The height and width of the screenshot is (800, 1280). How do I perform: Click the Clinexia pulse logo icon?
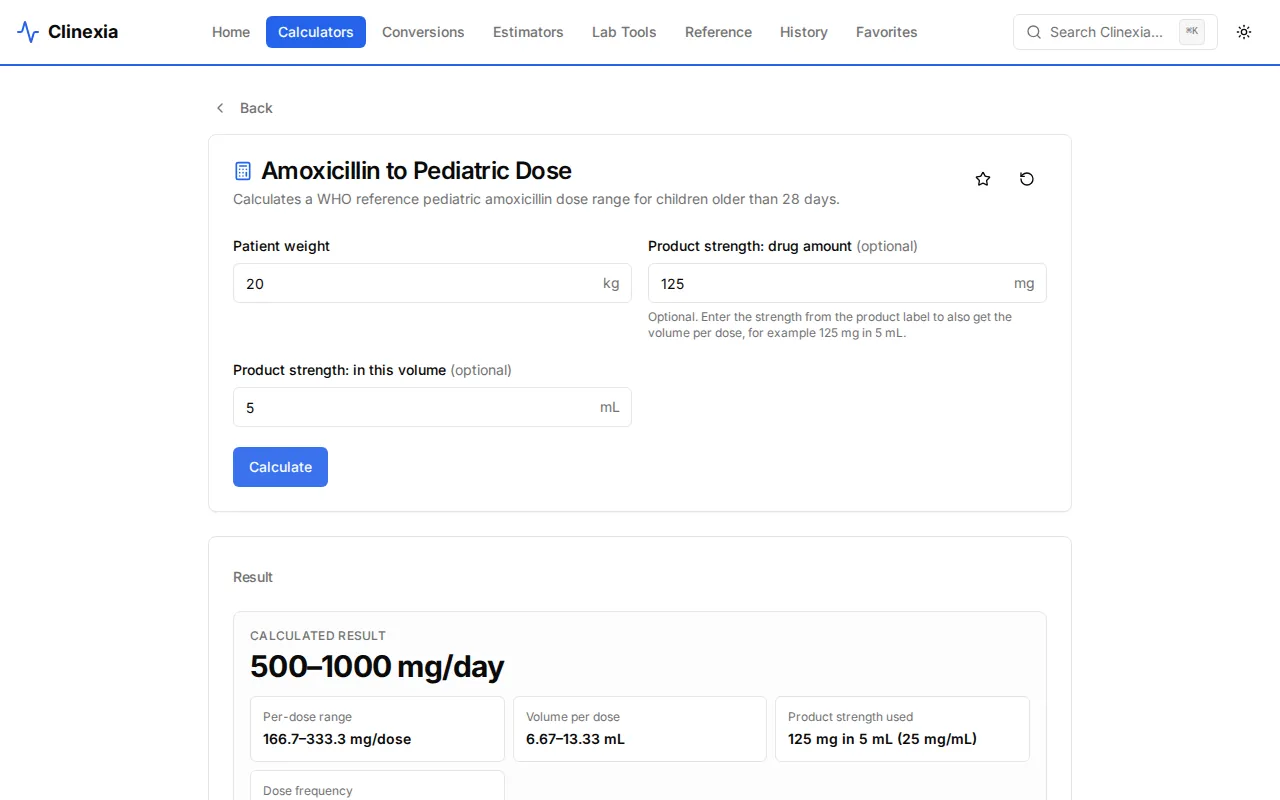(28, 32)
